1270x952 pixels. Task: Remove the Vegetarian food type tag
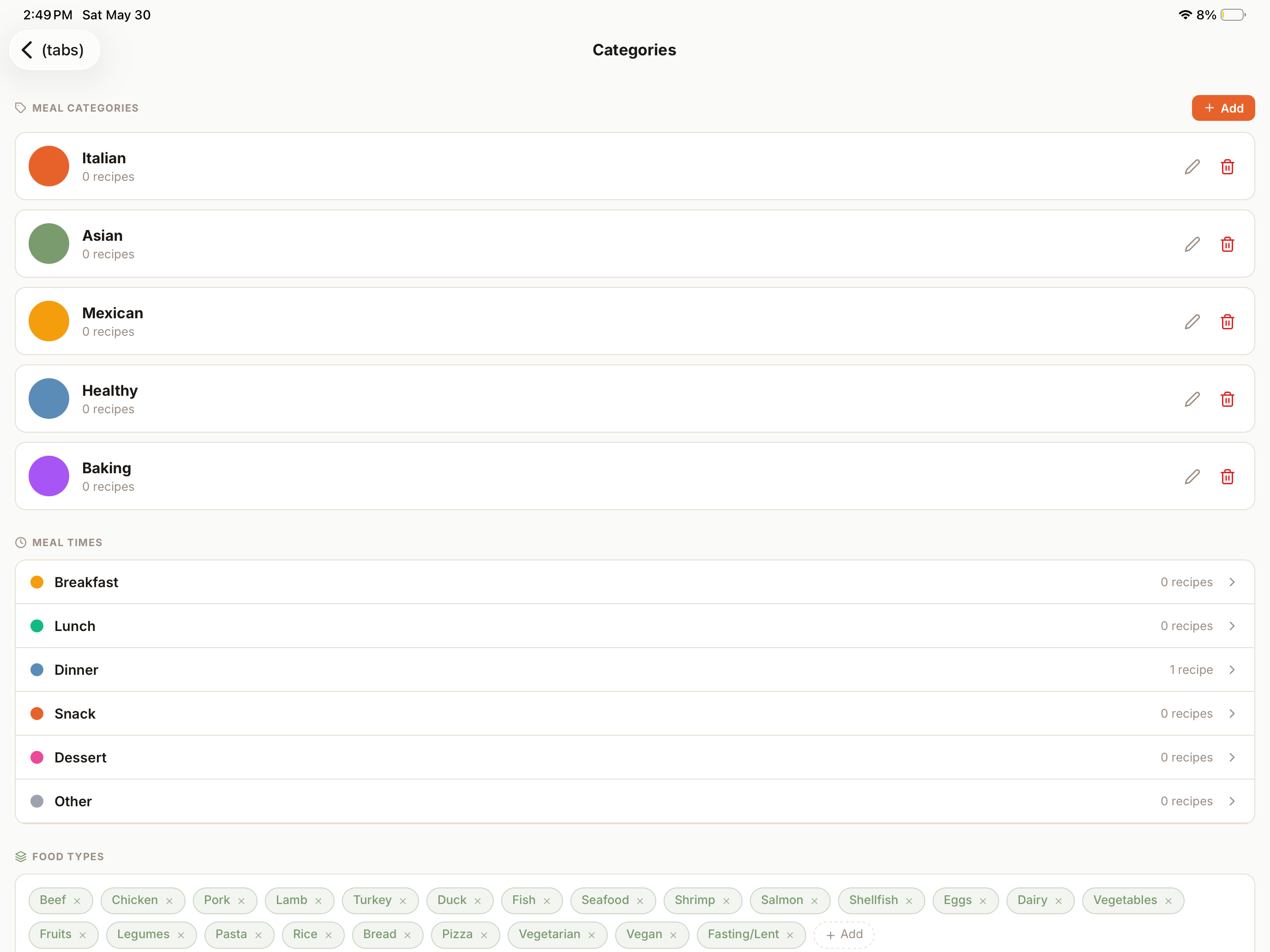(x=591, y=935)
